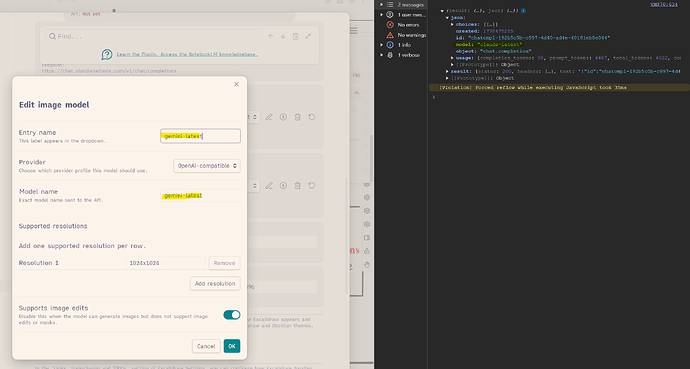Click the reset arrow icon in upper model row
The width and height of the screenshot is (690, 369).
[x=312, y=117]
